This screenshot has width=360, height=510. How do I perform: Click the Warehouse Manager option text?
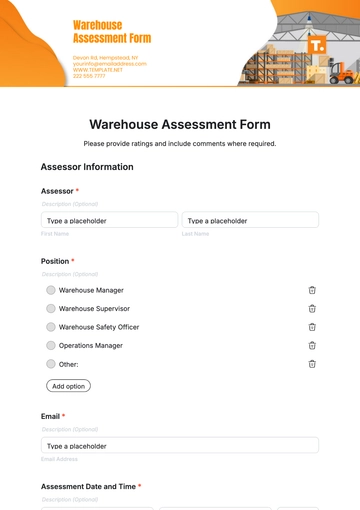[x=91, y=290]
